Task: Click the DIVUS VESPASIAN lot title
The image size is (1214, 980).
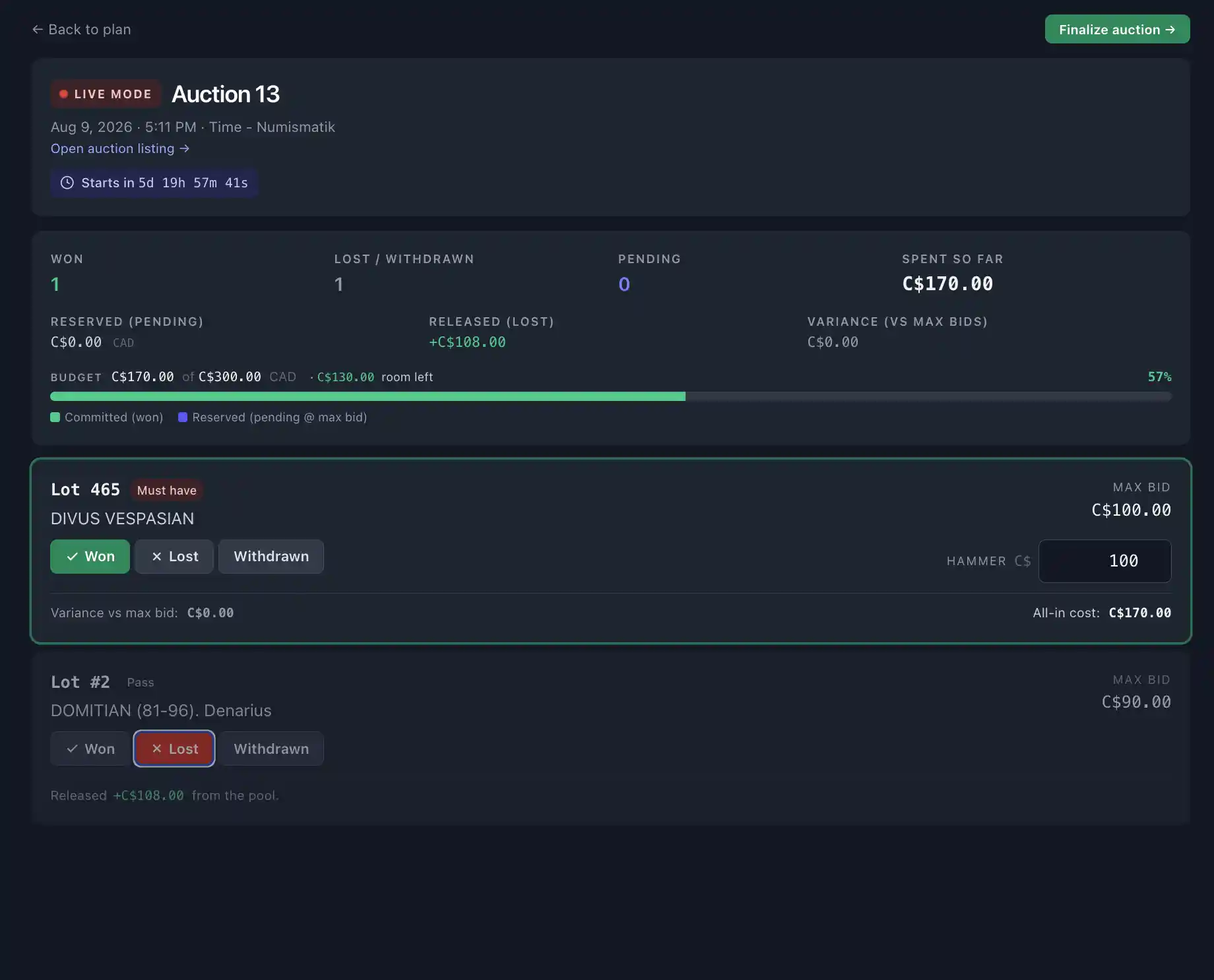Action: [x=123, y=519]
